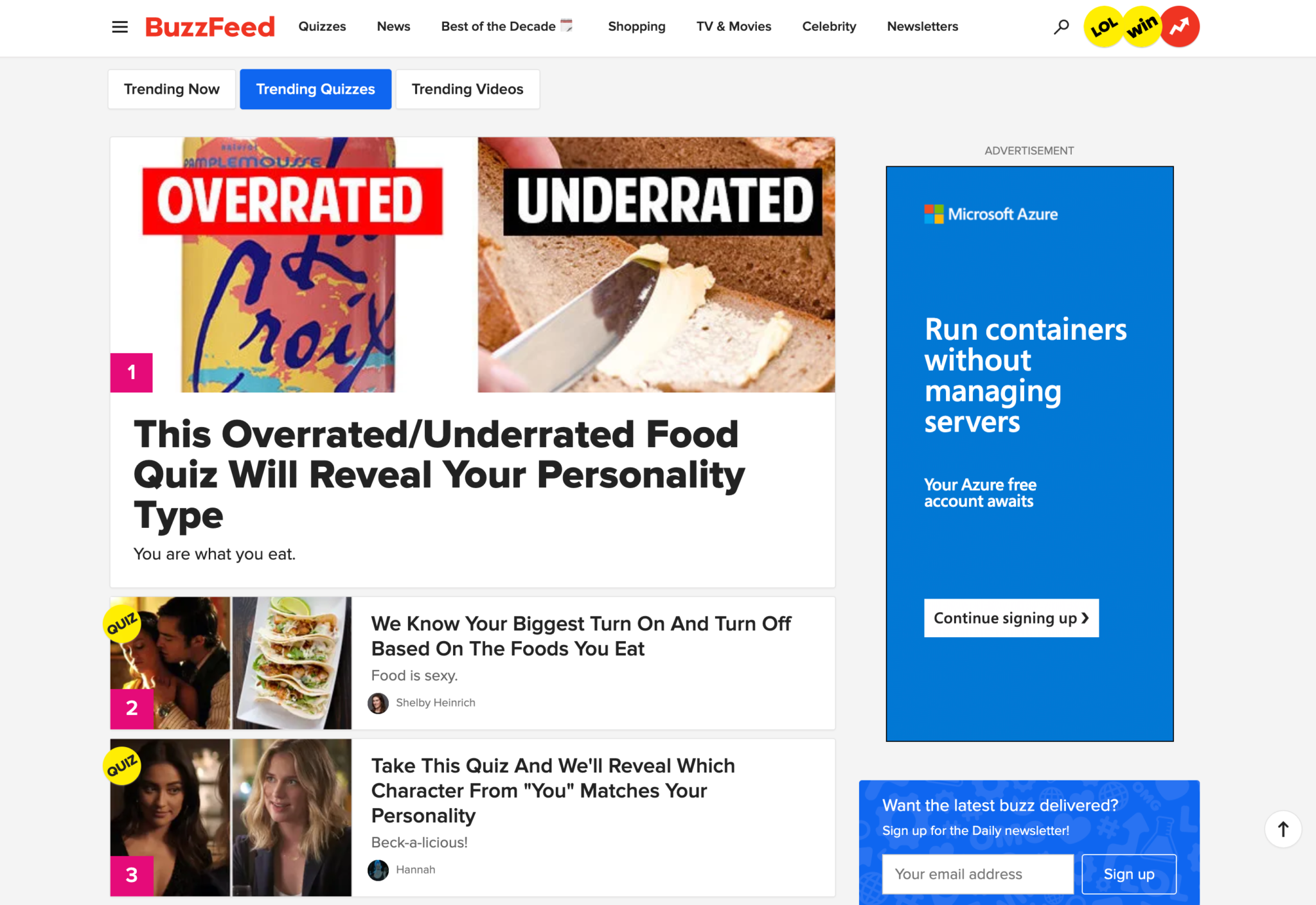Open the Quizzes menu item

[322, 26]
